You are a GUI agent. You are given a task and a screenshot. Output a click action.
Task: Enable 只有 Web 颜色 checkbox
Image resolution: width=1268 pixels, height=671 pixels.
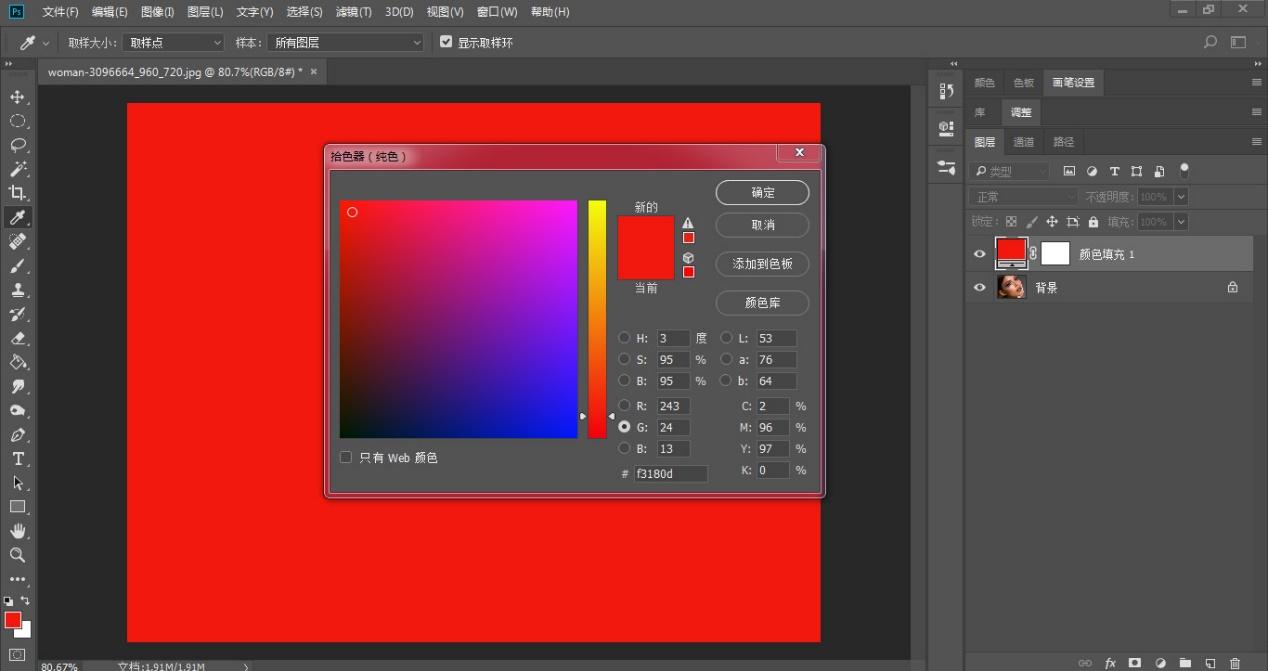click(x=346, y=457)
